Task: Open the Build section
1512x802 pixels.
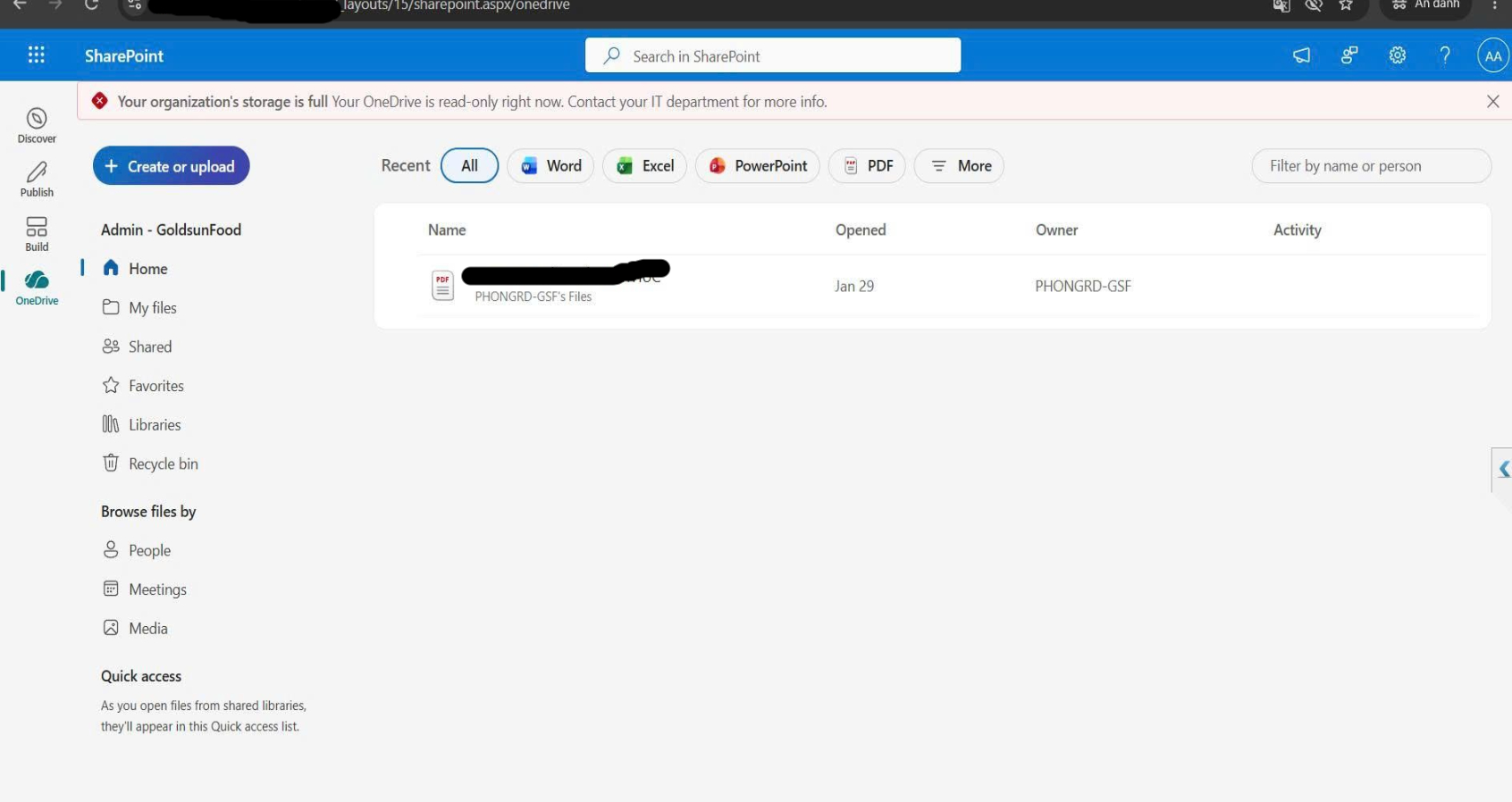Action: click(x=37, y=234)
